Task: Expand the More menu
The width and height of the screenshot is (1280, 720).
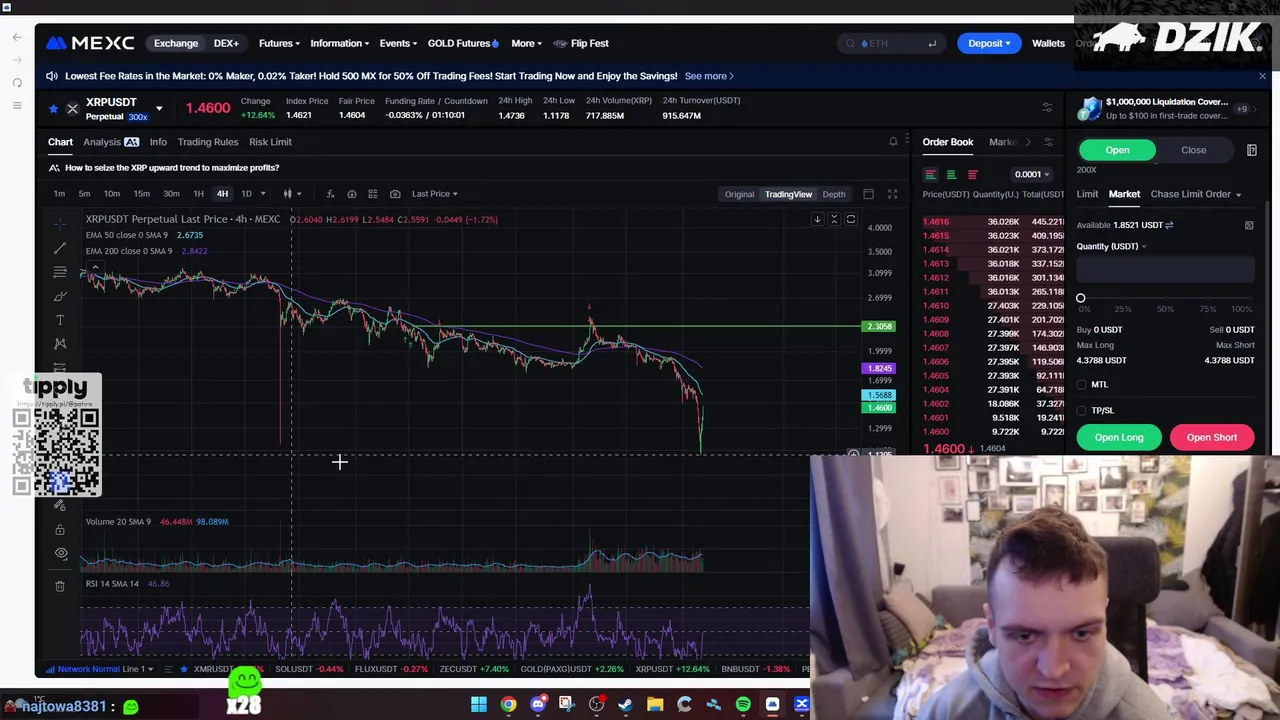Action: [x=526, y=43]
